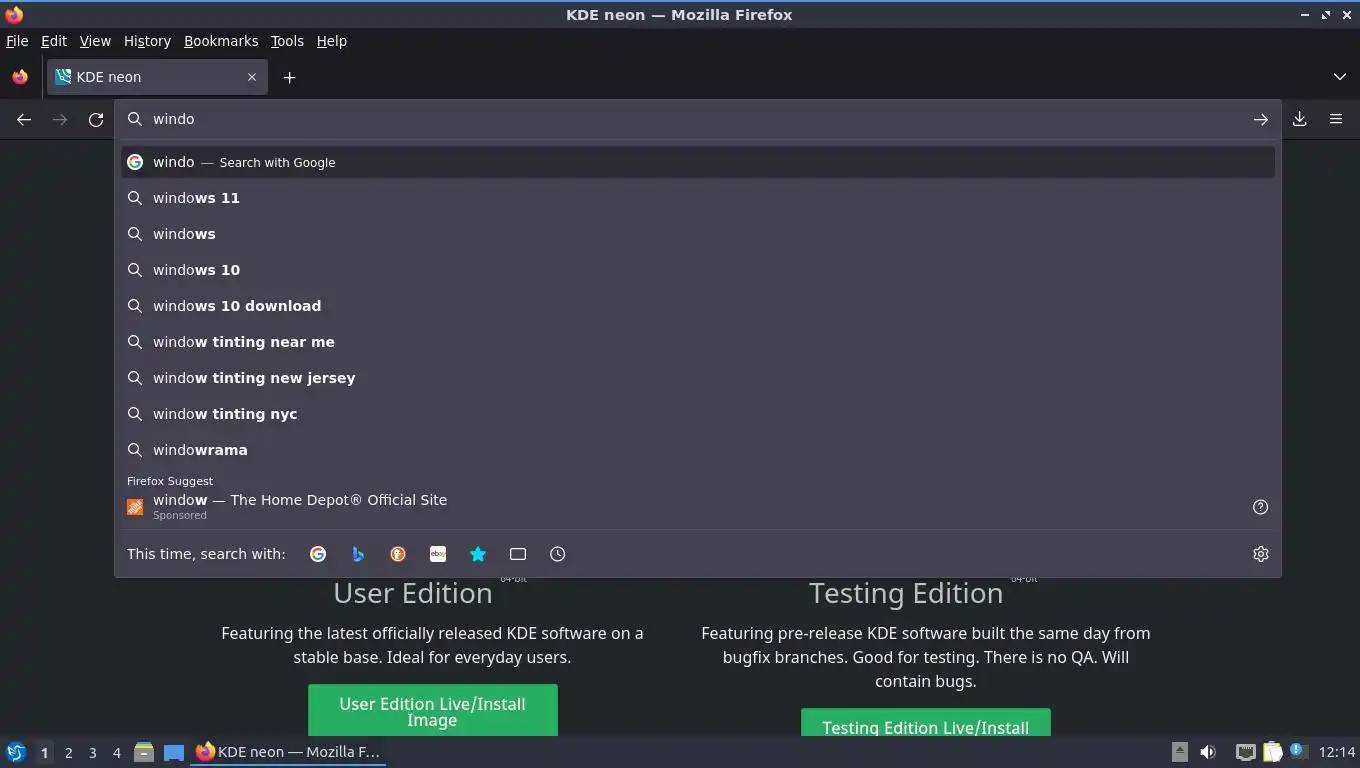This screenshot has height=768, width=1360.
Task: Pick 'window tinting near me' suggestion
Action: pos(698,342)
